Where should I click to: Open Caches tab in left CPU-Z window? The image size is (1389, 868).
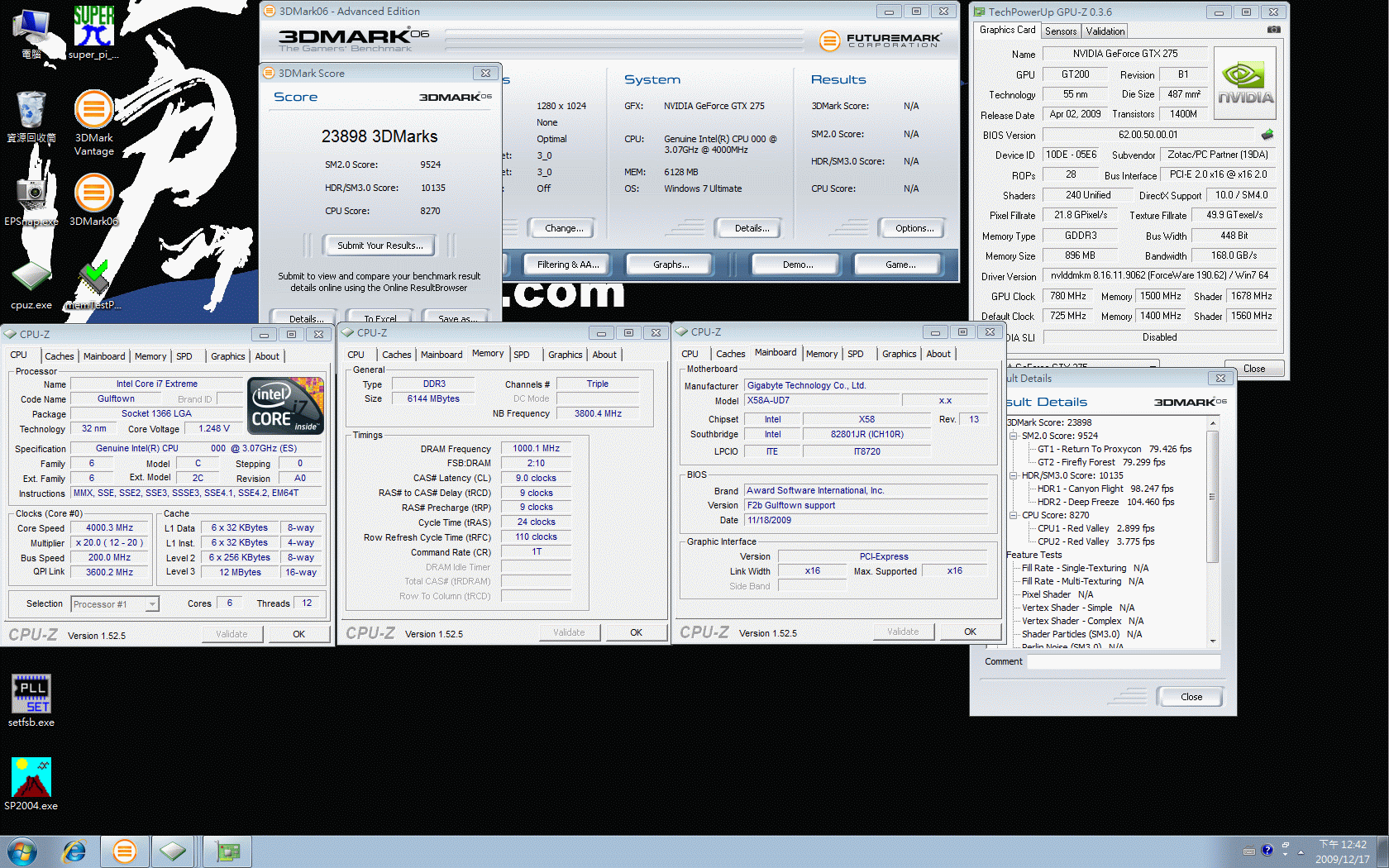[60, 356]
